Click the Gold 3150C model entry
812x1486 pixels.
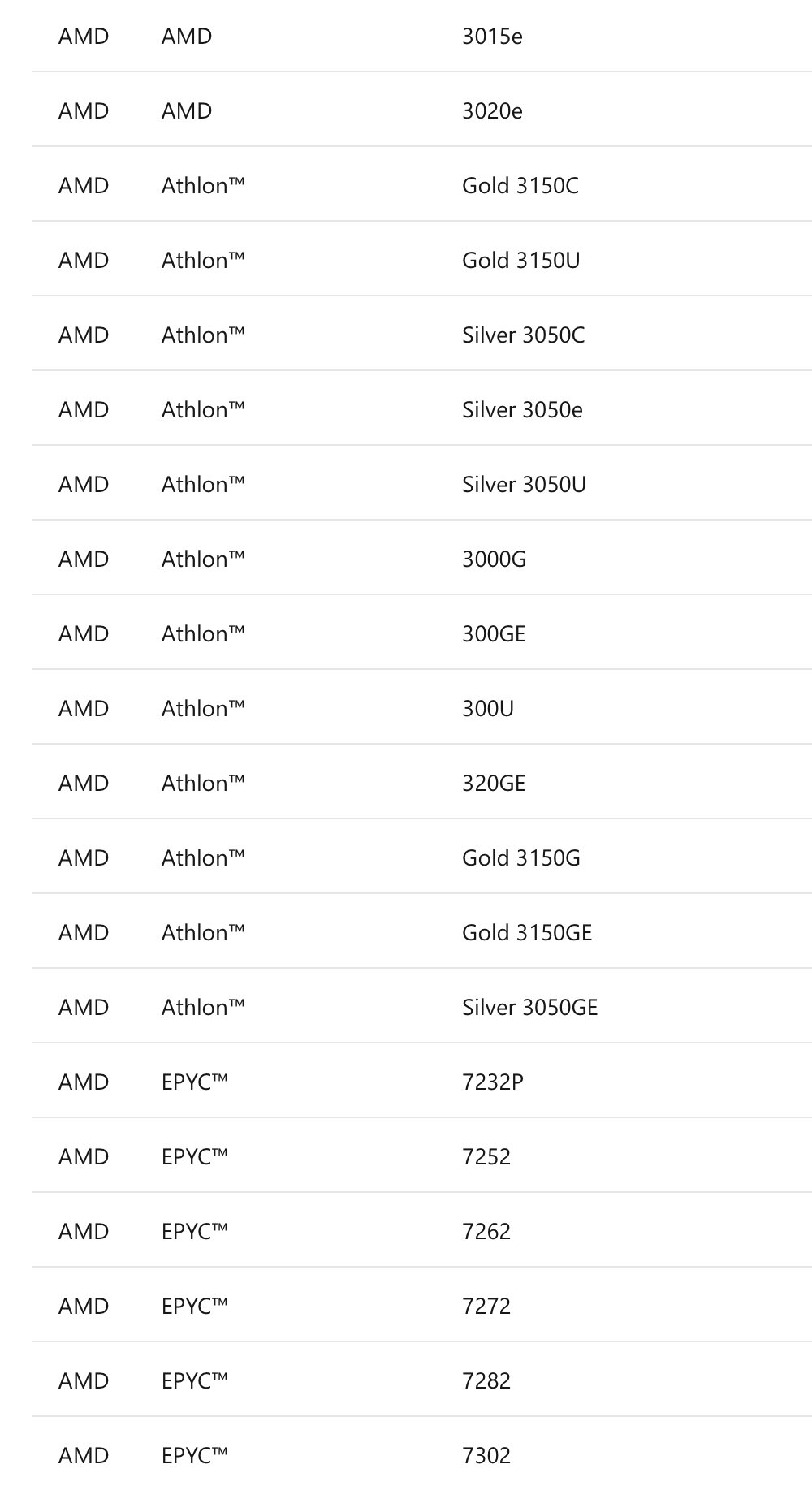[520, 186]
